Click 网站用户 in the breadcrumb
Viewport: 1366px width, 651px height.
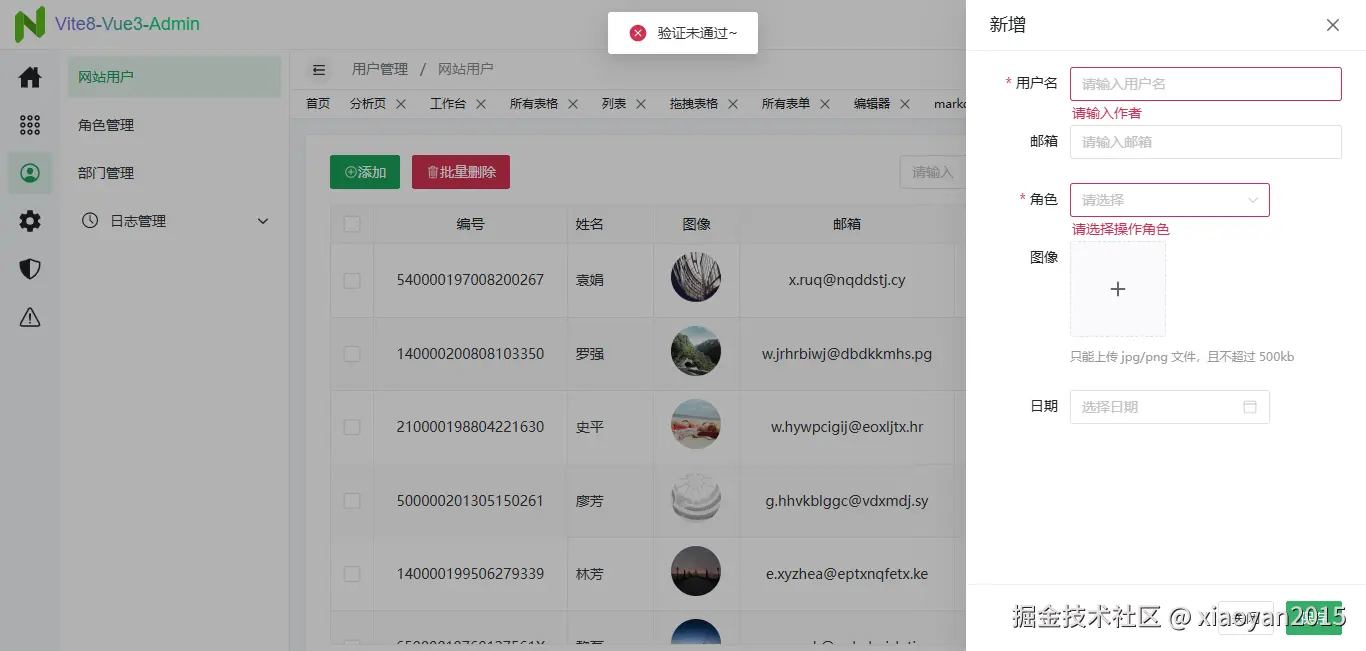pos(466,69)
